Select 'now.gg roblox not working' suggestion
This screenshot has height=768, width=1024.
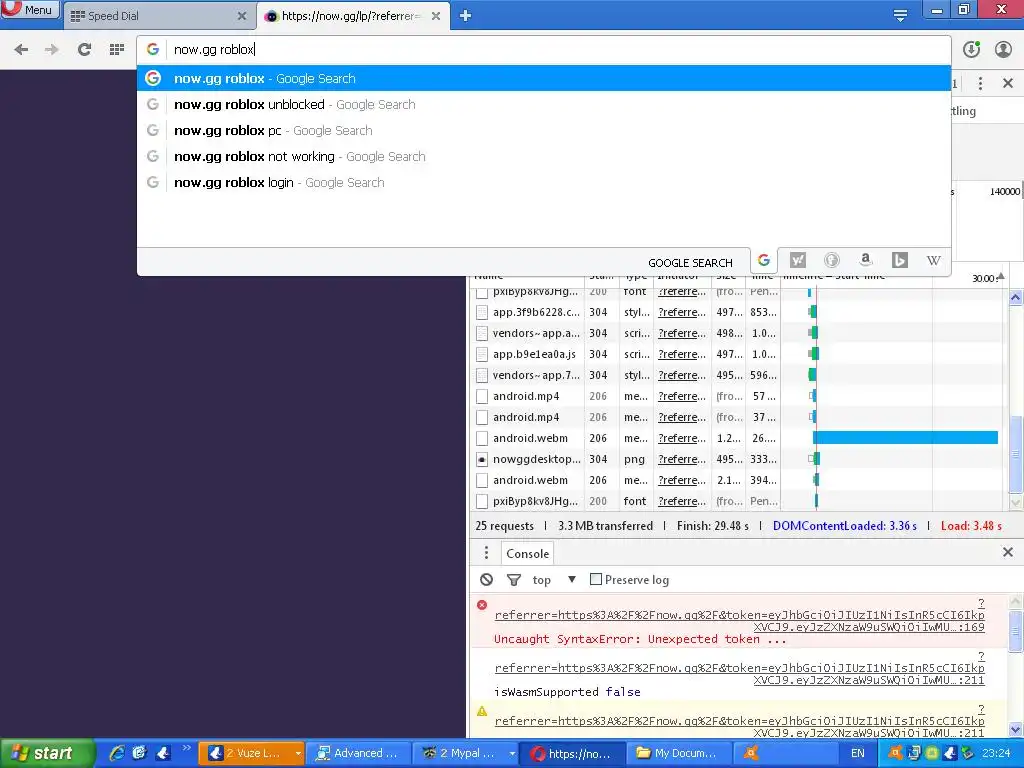[543, 157]
